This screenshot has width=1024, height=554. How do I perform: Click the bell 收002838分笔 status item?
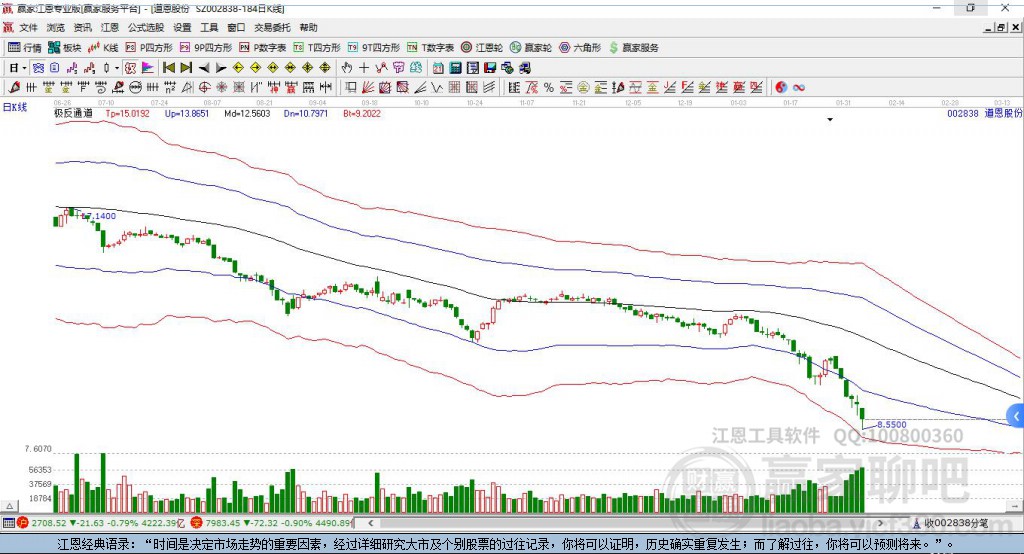pos(950,523)
